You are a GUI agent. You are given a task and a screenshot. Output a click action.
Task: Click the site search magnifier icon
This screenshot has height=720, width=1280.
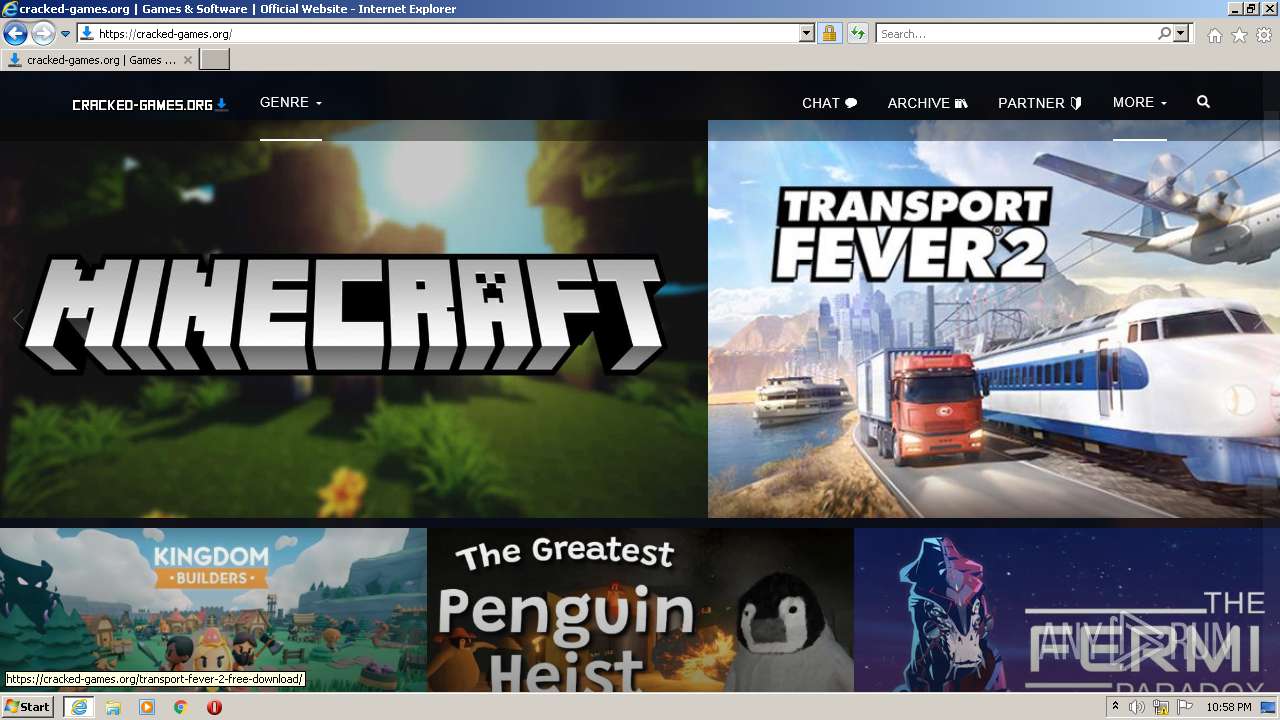[x=1203, y=102]
